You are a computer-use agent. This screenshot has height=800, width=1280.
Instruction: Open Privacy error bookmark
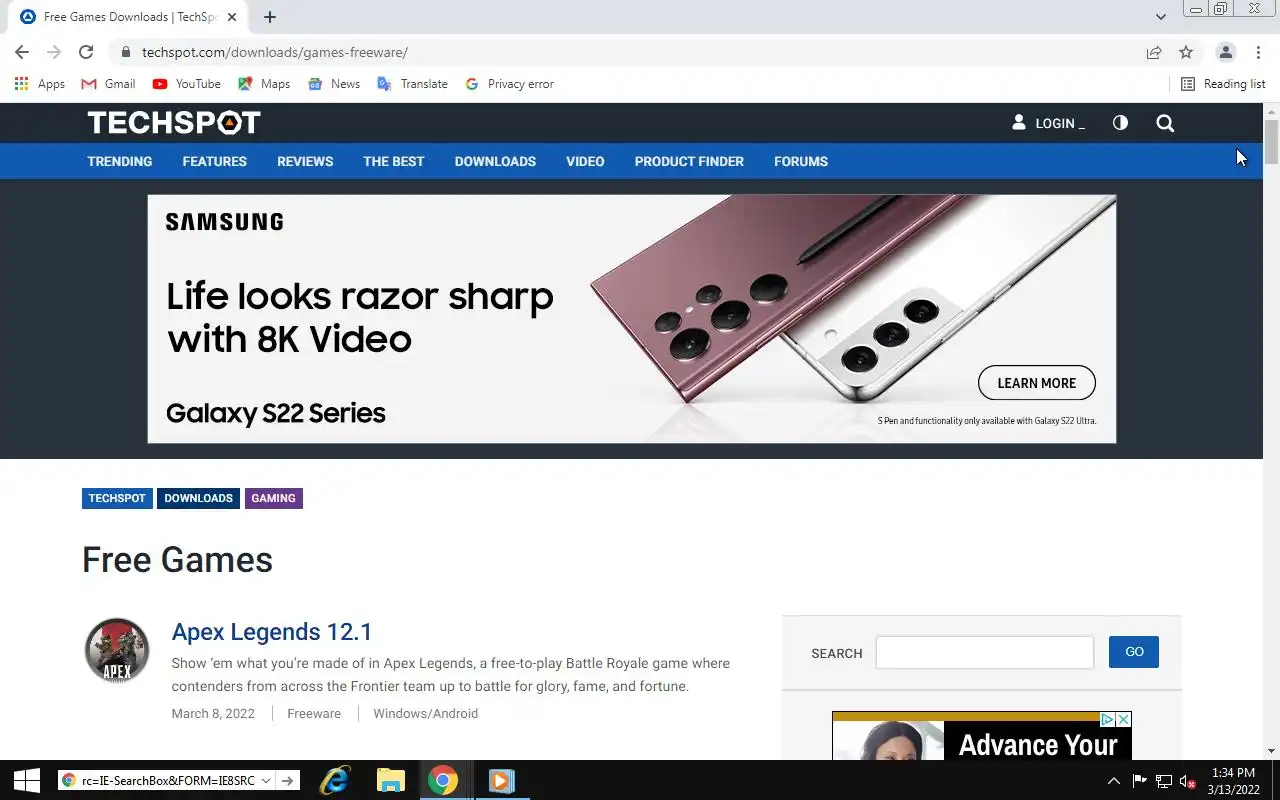coord(509,84)
